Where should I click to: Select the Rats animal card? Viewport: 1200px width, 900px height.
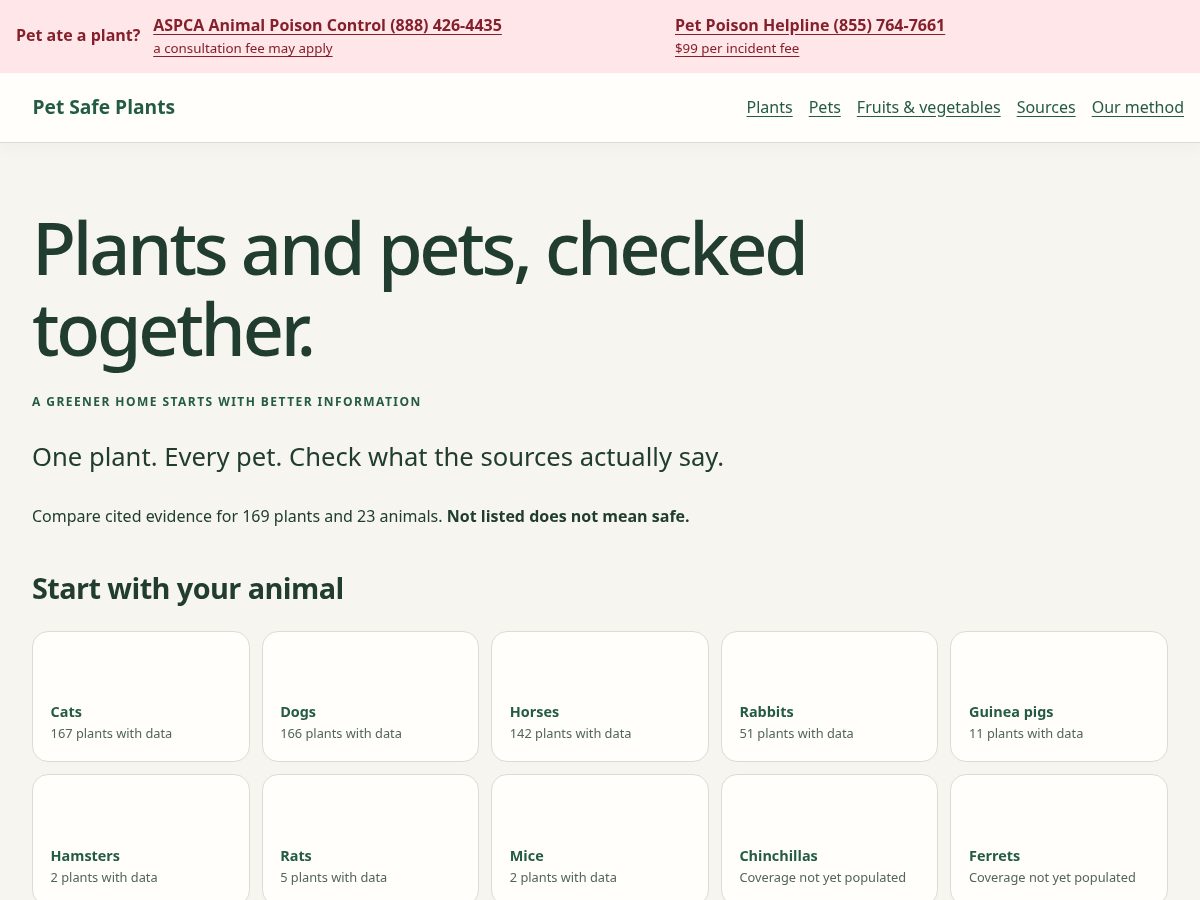pyautogui.click(x=370, y=838)
